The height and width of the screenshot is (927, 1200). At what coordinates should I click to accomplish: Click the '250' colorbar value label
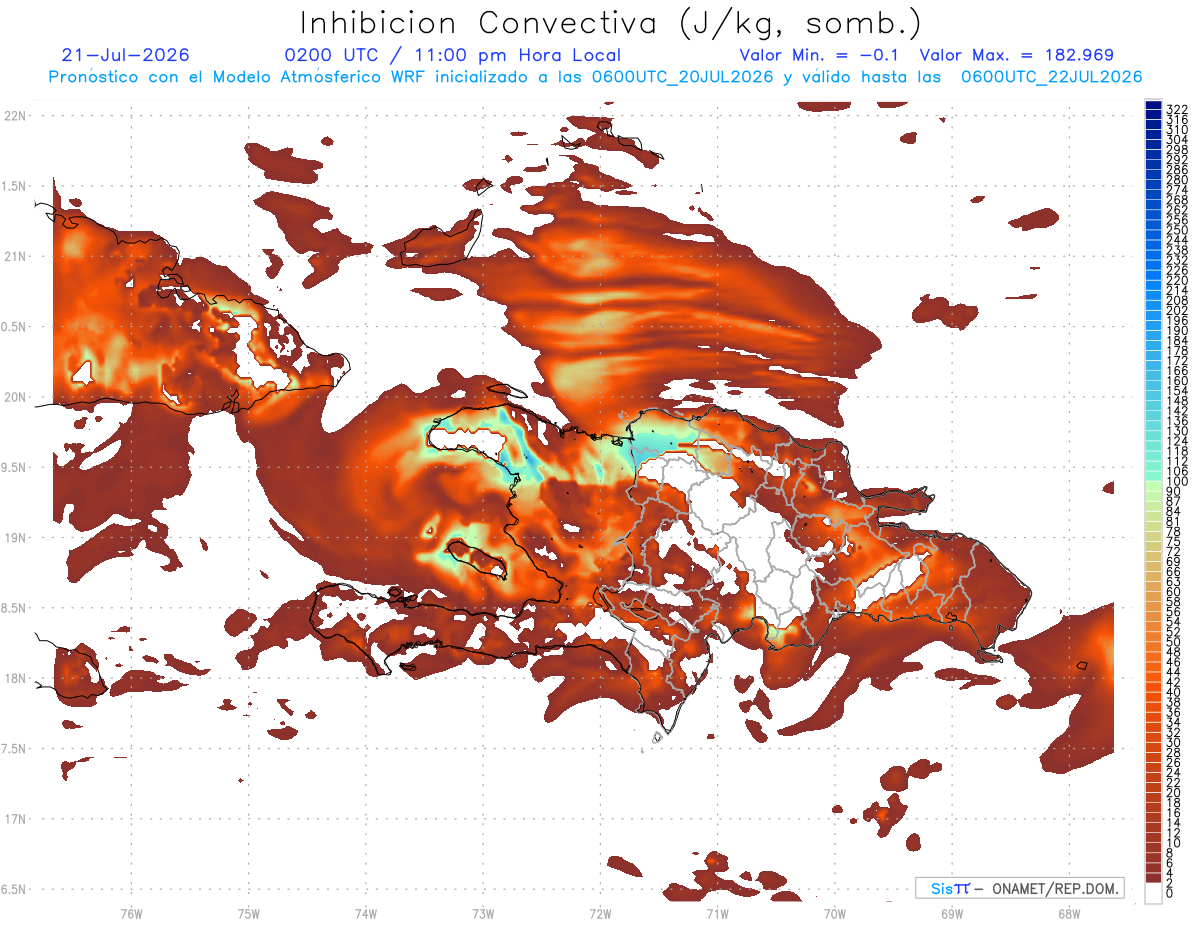point(1177,230)
